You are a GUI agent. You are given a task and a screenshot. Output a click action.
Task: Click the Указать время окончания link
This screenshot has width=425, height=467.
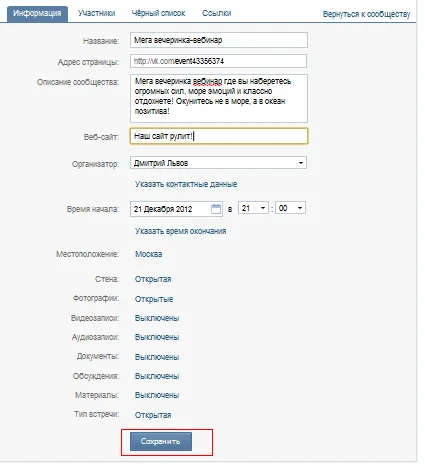coord(180,231)
